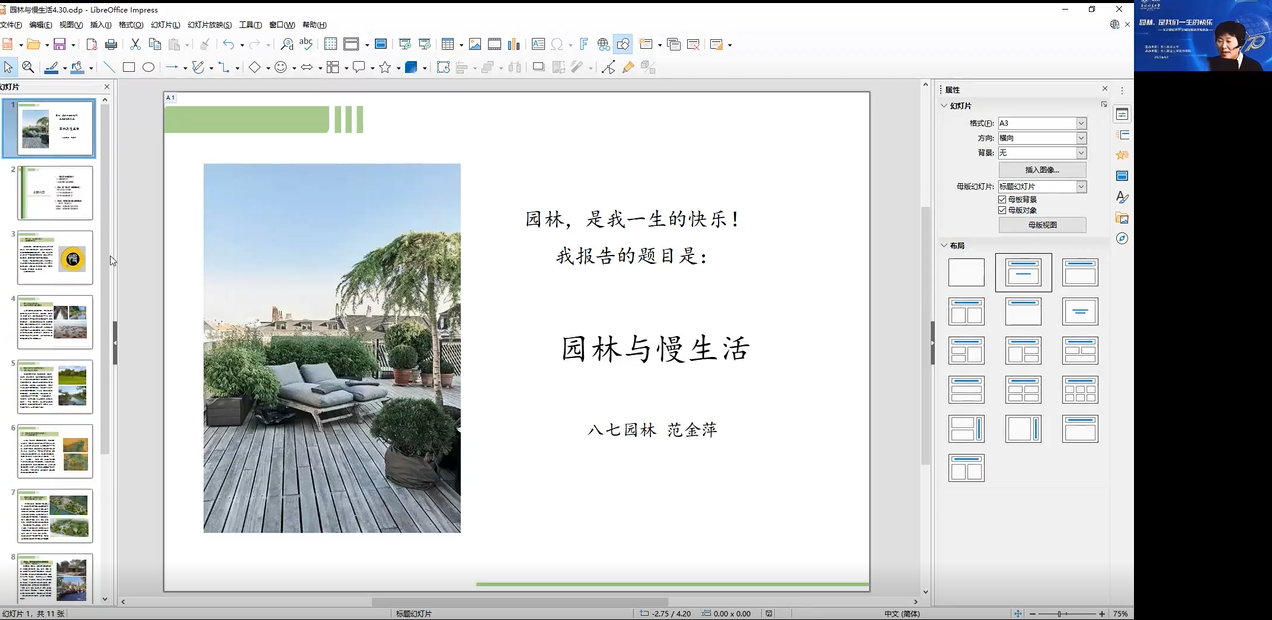
Task: Click the 插入图像 button
Action: pyautogui.click(x=1042, y=170)
